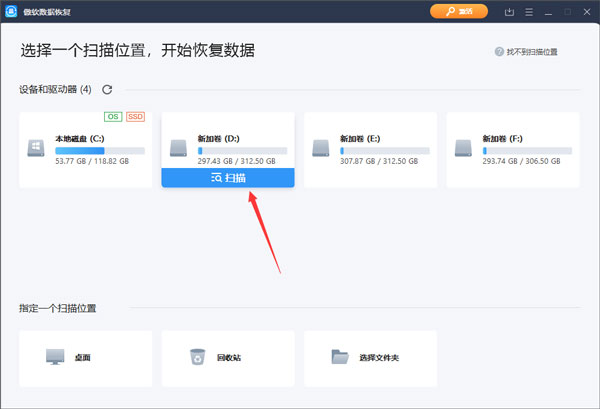The height and width of the screenshot is (409, 600).
Task: Click the 设备和驱动器 (4) section heading
Action: pyautogui.click(x=55, y=90)
